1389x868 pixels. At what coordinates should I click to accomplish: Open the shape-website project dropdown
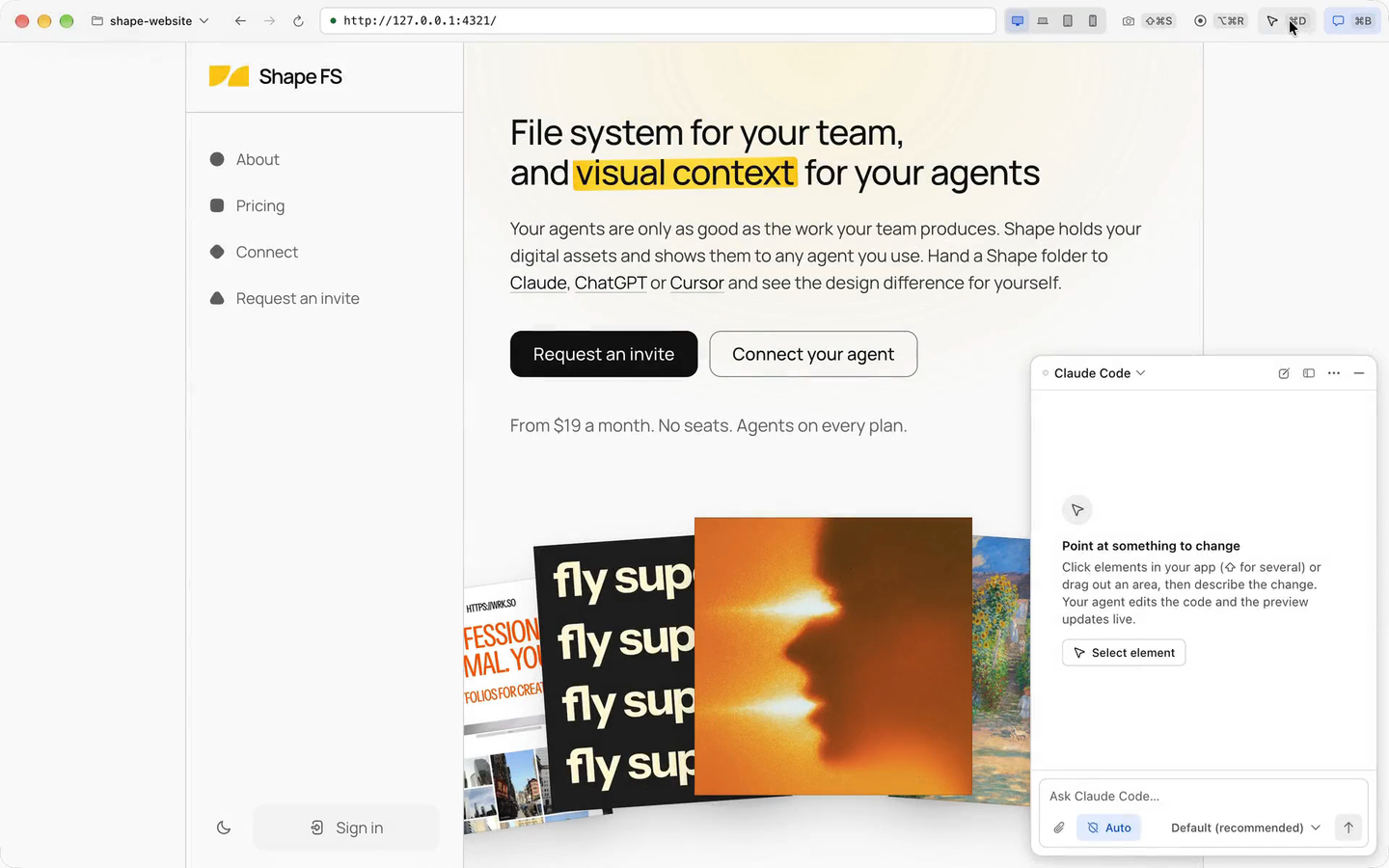click(x=150, y=20)
